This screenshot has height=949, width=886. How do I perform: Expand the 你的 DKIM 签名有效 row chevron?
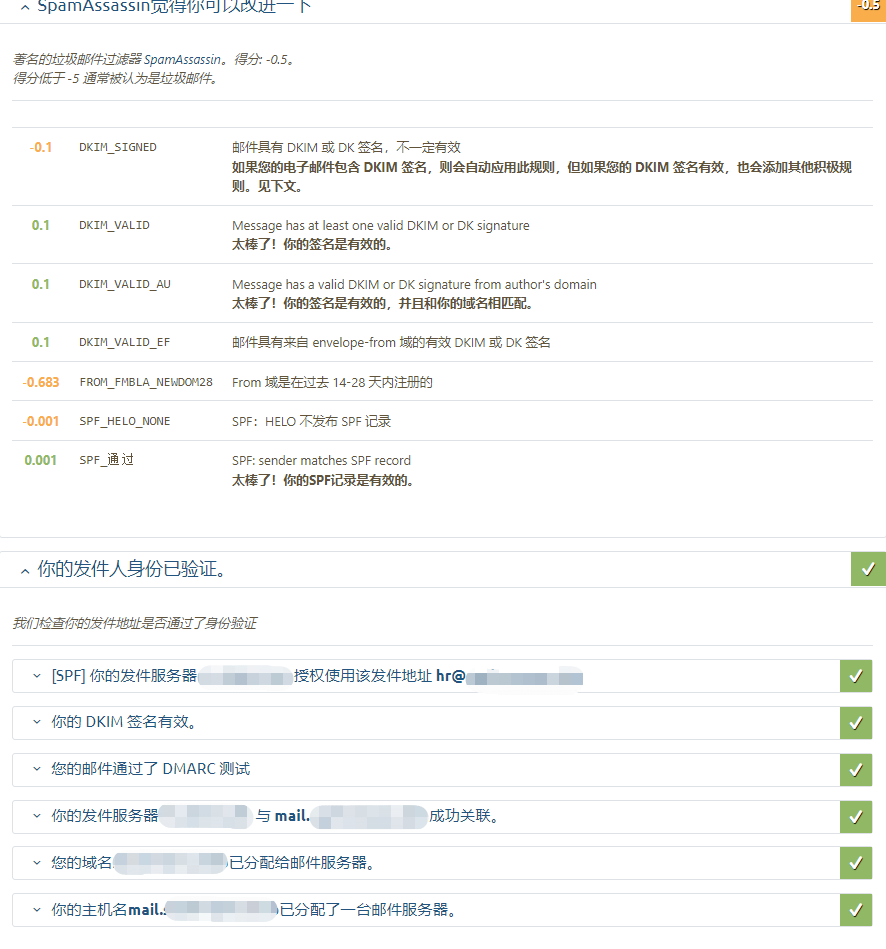(x=37, y=722)
